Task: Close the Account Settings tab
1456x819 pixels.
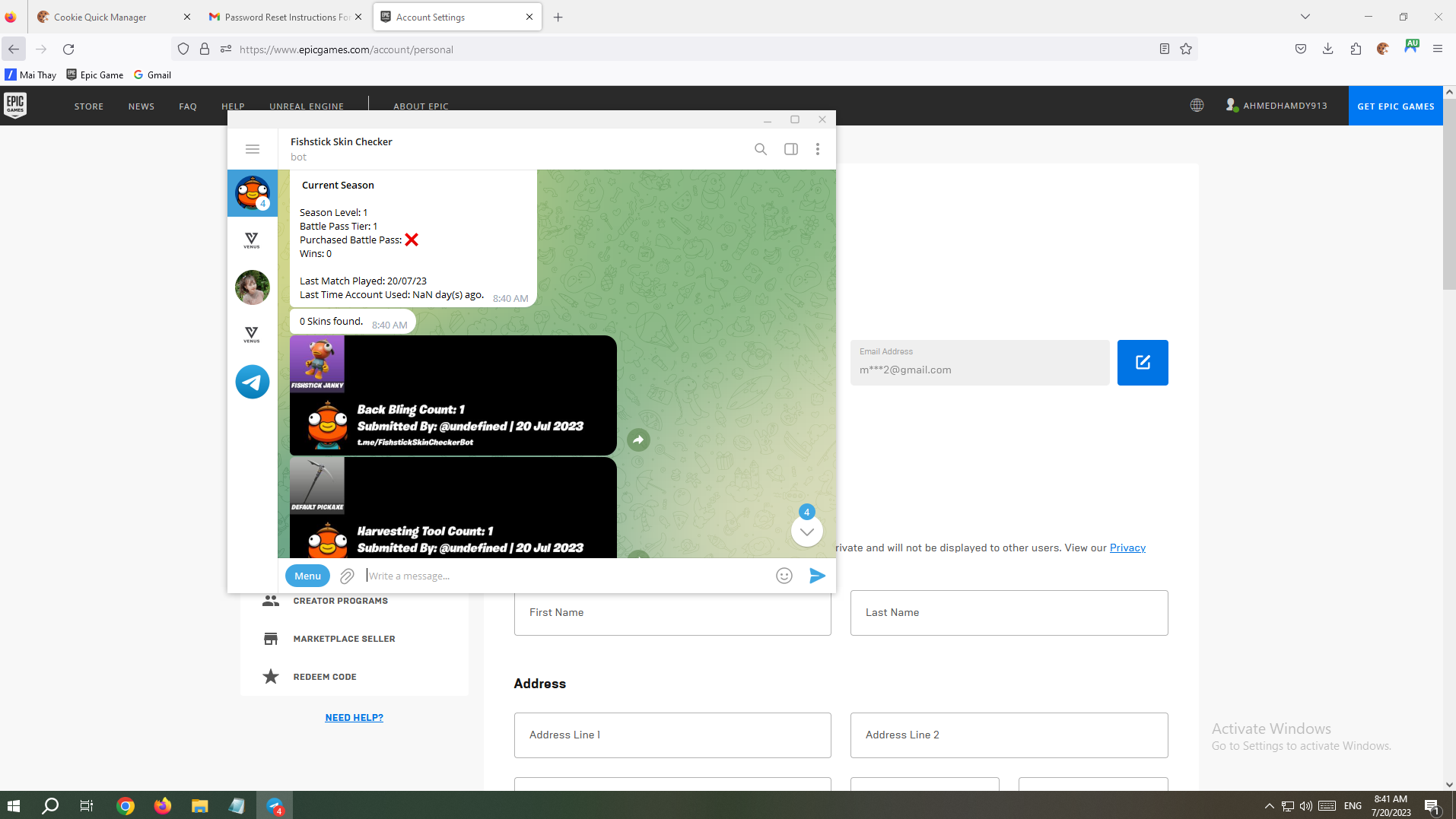Action: click(529, 17)
